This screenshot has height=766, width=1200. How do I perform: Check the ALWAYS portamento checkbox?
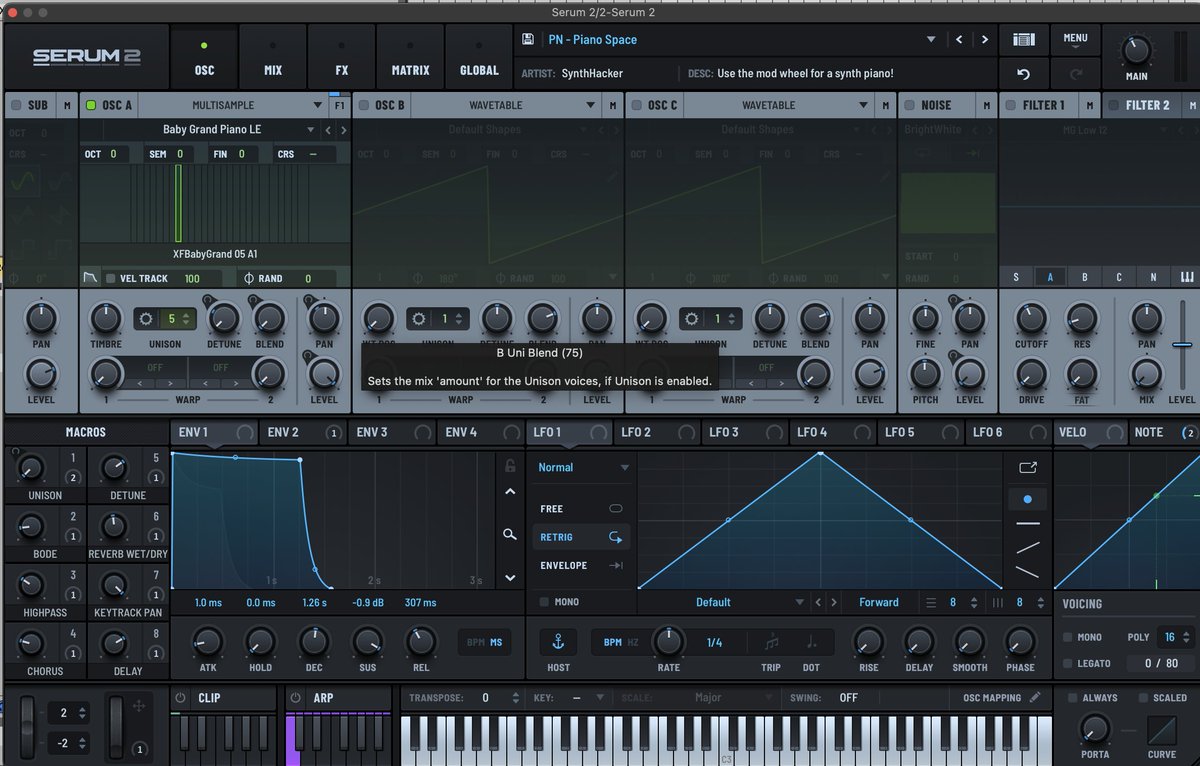click(1072, 697)
